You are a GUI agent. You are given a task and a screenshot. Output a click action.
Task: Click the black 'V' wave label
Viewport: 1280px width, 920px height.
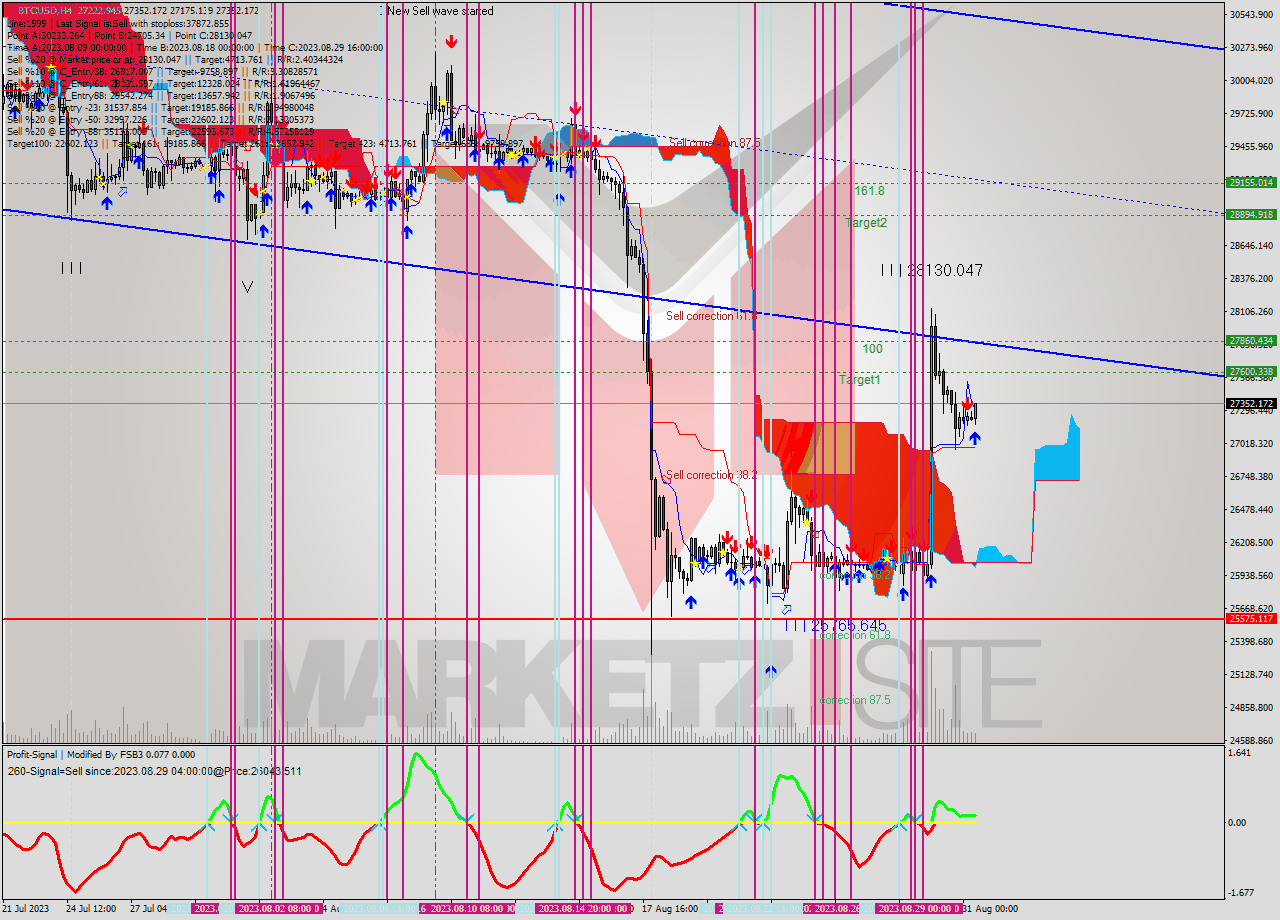coord(248,287)
